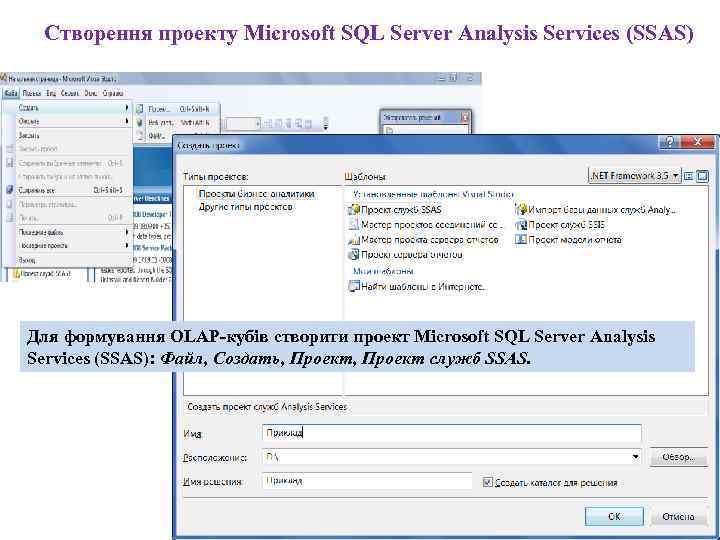Click inside the 'Имя решения' field
Screen dimensions: 720x540
pyautogui.click(x=367, y=481)
